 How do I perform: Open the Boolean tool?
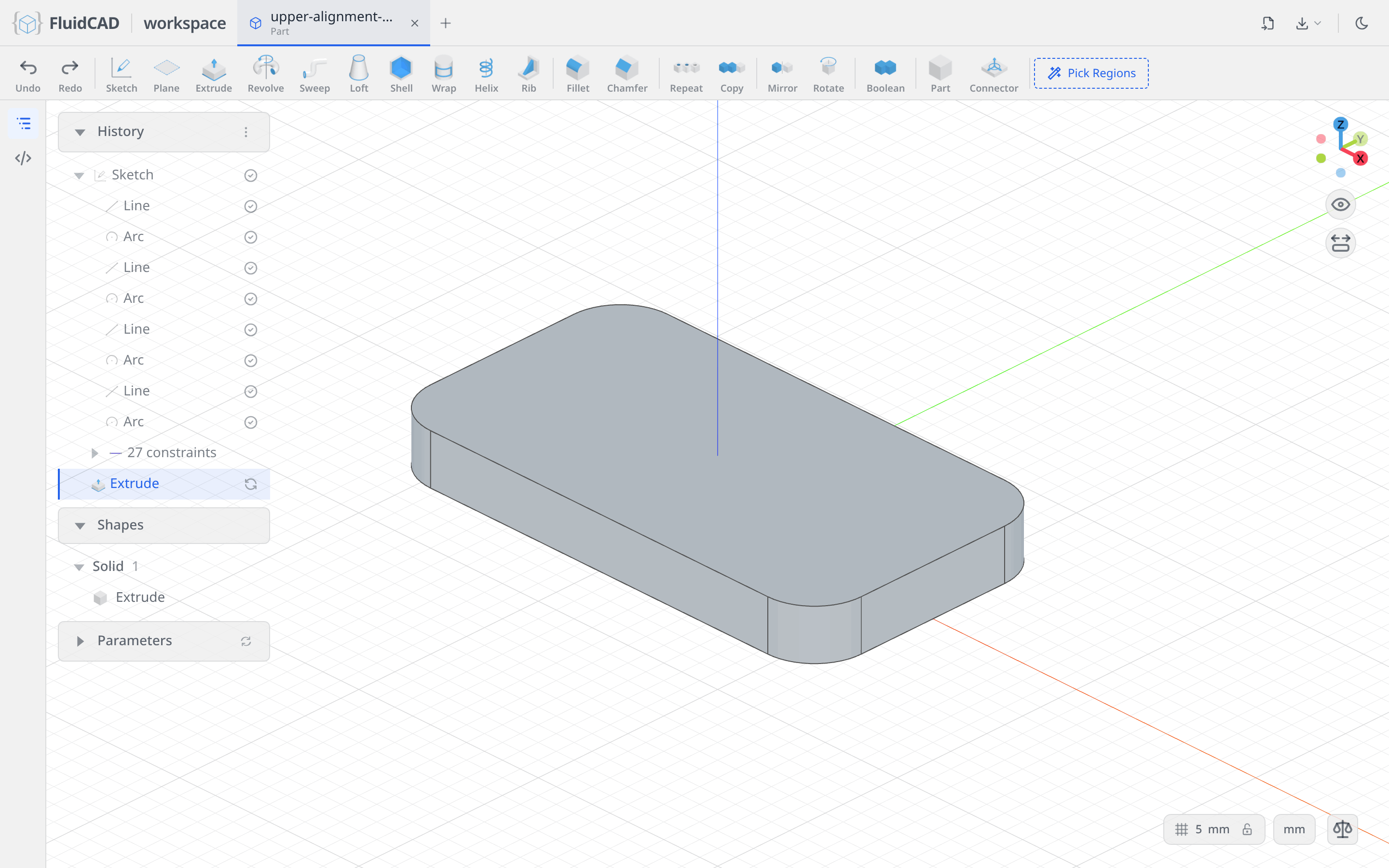coord(885,74)
